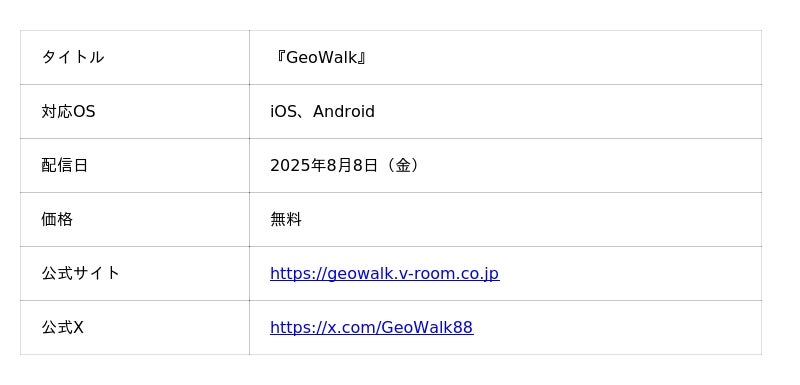
Task: Select the 対応OS label text
Action: pyautogui.click(x=68, y=111)
